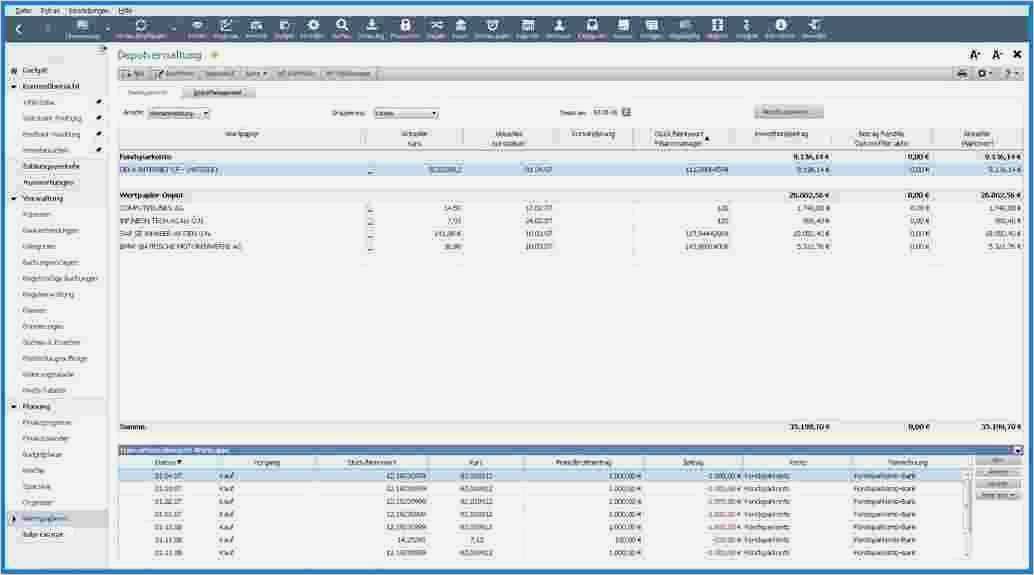
Task: Open the Gruppierung dropdown
Action: 406,113
